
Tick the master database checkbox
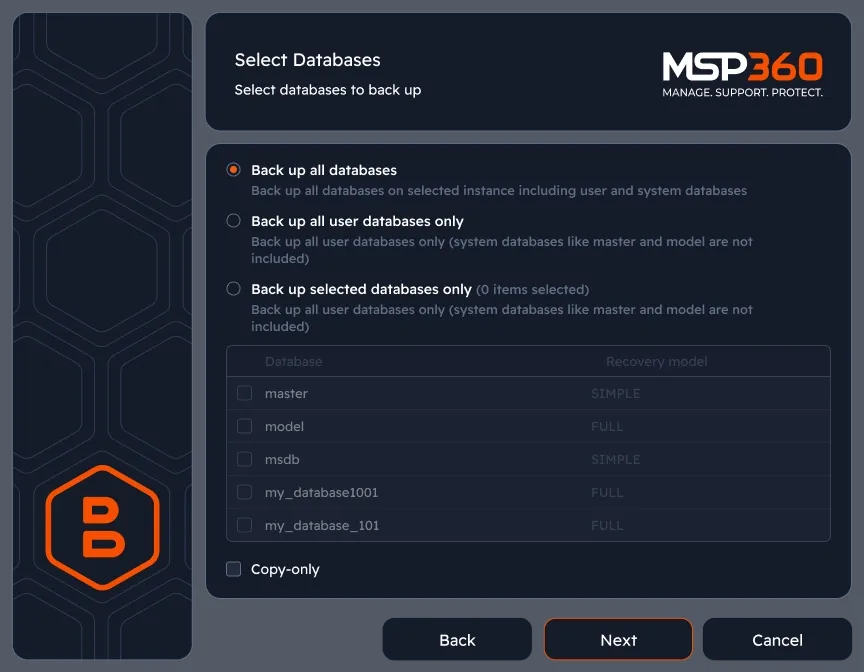point(244,393)
